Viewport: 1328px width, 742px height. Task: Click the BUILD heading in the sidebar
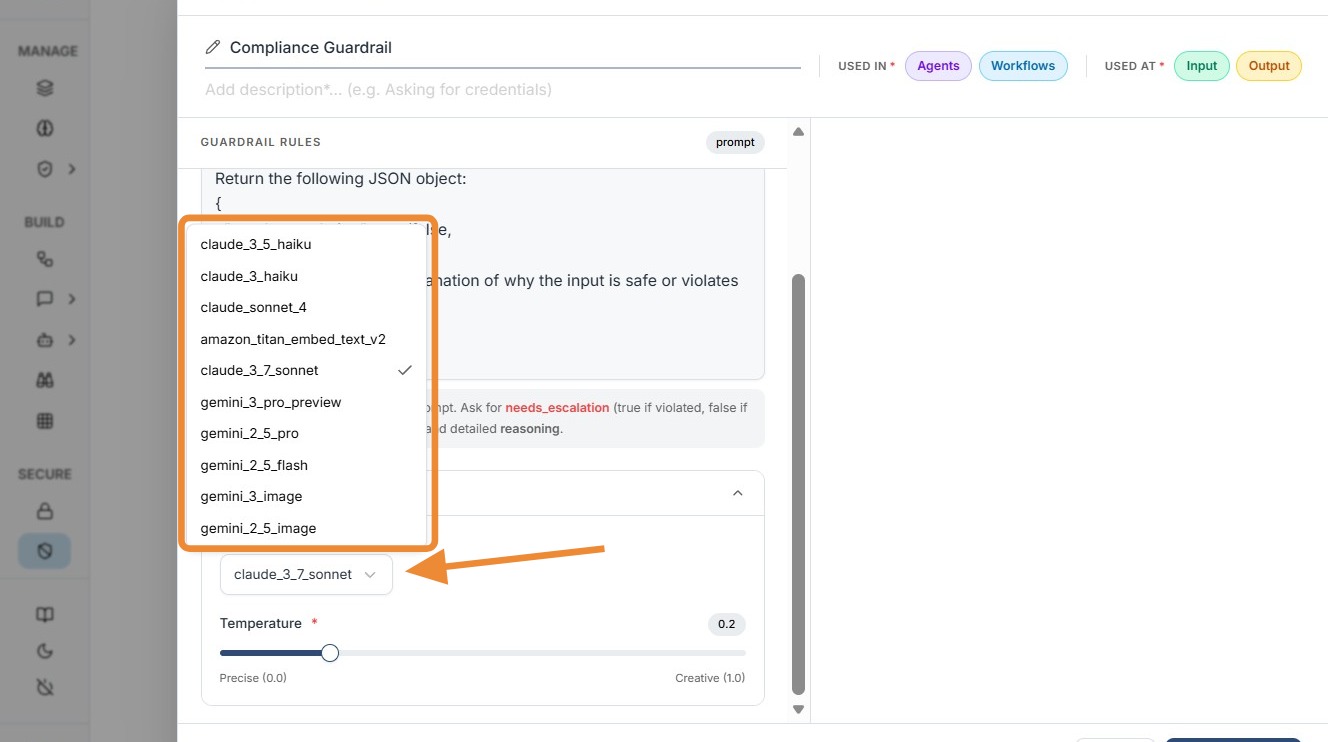click(44, 222)
